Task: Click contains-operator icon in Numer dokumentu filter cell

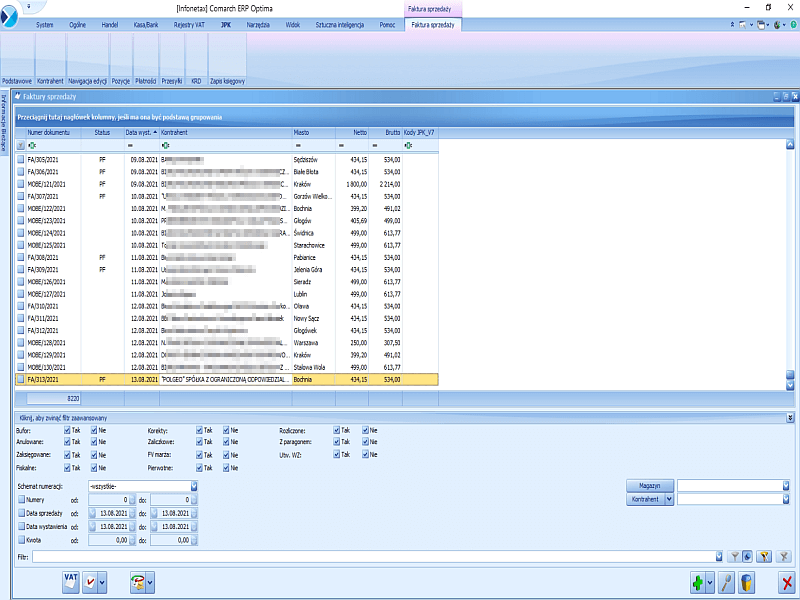Action: (x=32, y=145)
